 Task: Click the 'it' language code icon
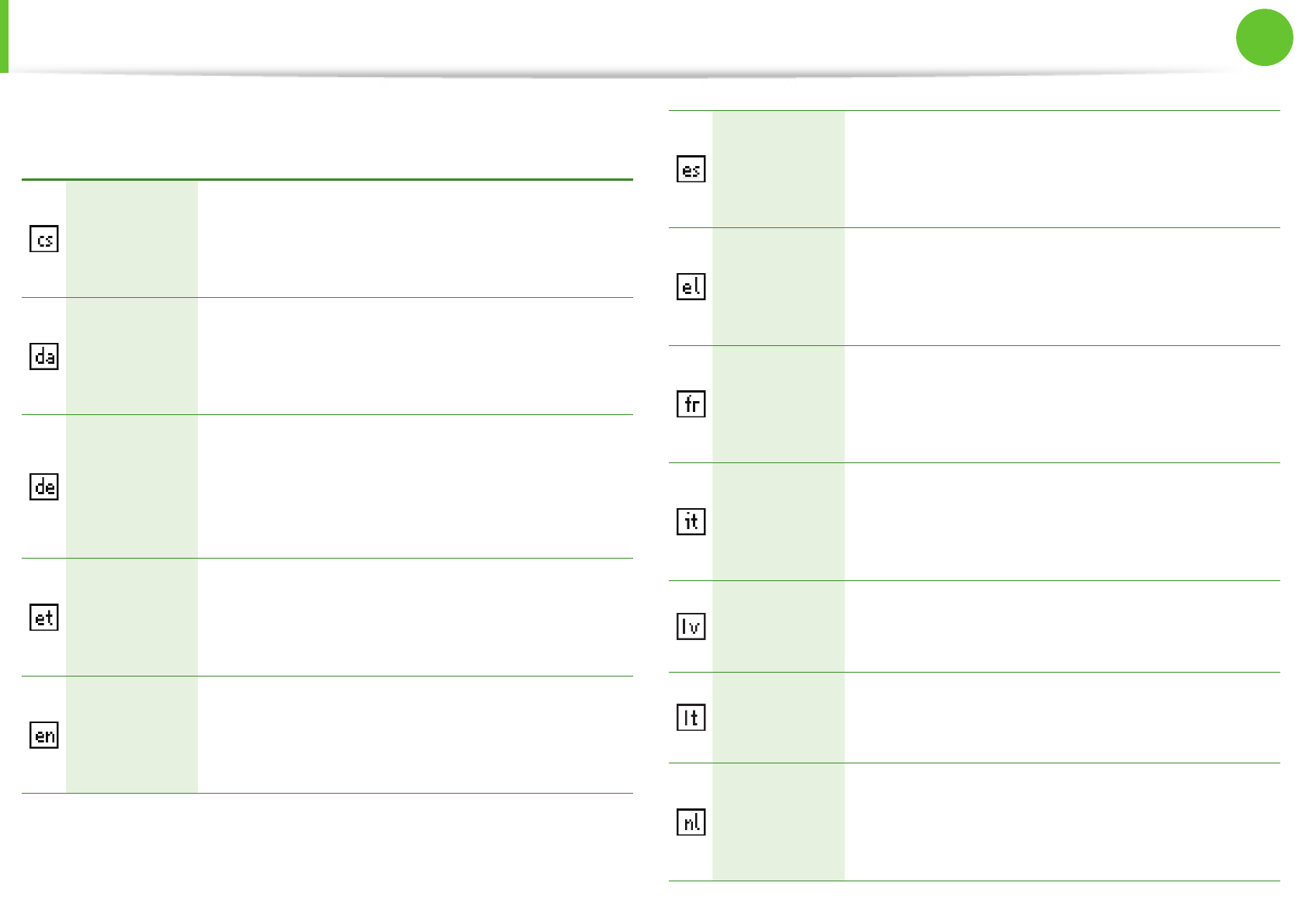coord(691,521)
